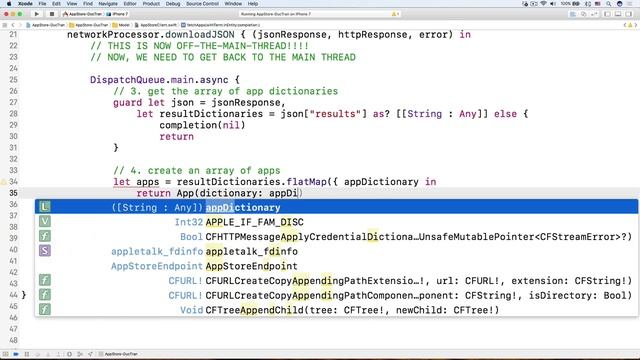Screen dimensions: 640x360
Task: Click the jump bar warning triangle
Action: point(630,25)
